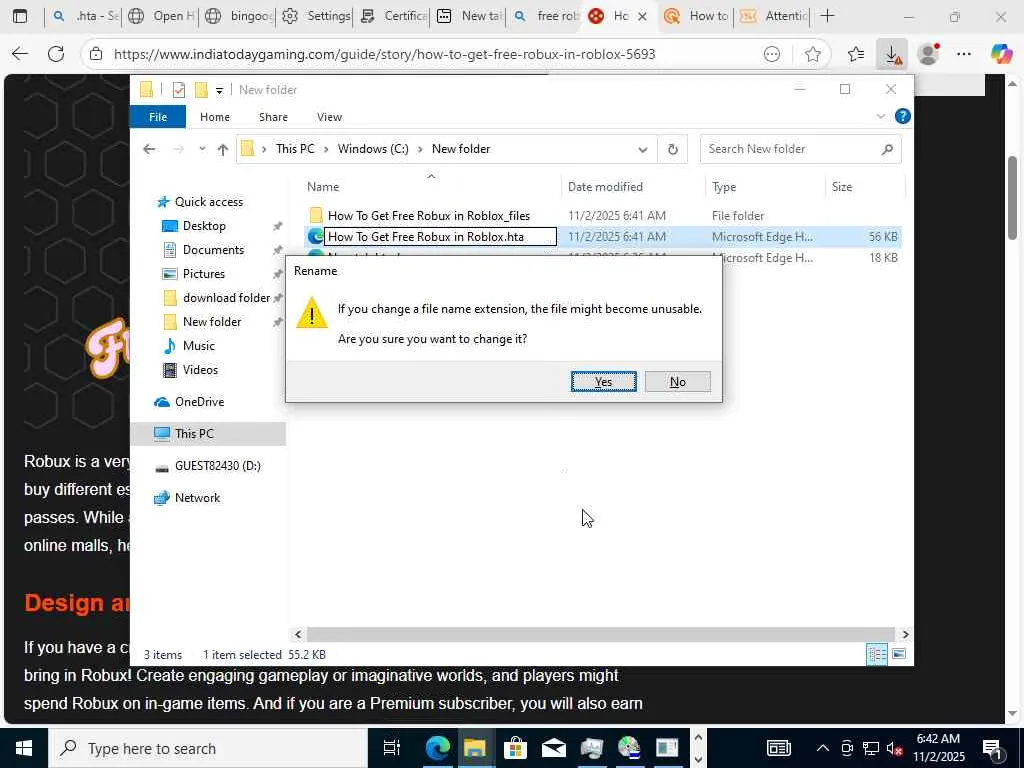Go up one folder level

(x=223, y=150)
